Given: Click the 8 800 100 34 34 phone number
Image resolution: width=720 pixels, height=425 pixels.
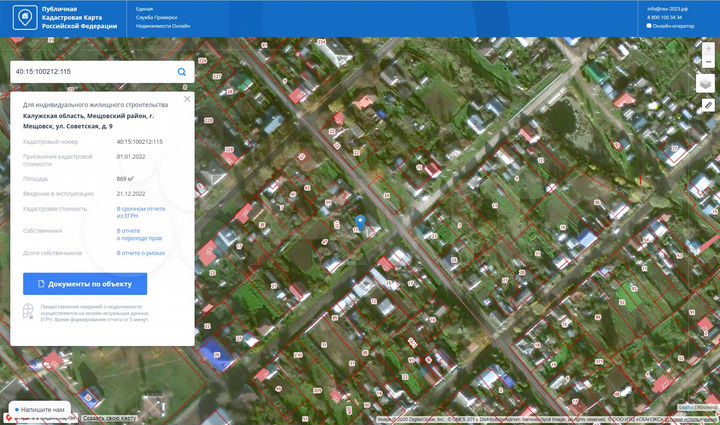Looking at the screenshot, I should pyautogui.click(x=666, y=17).
